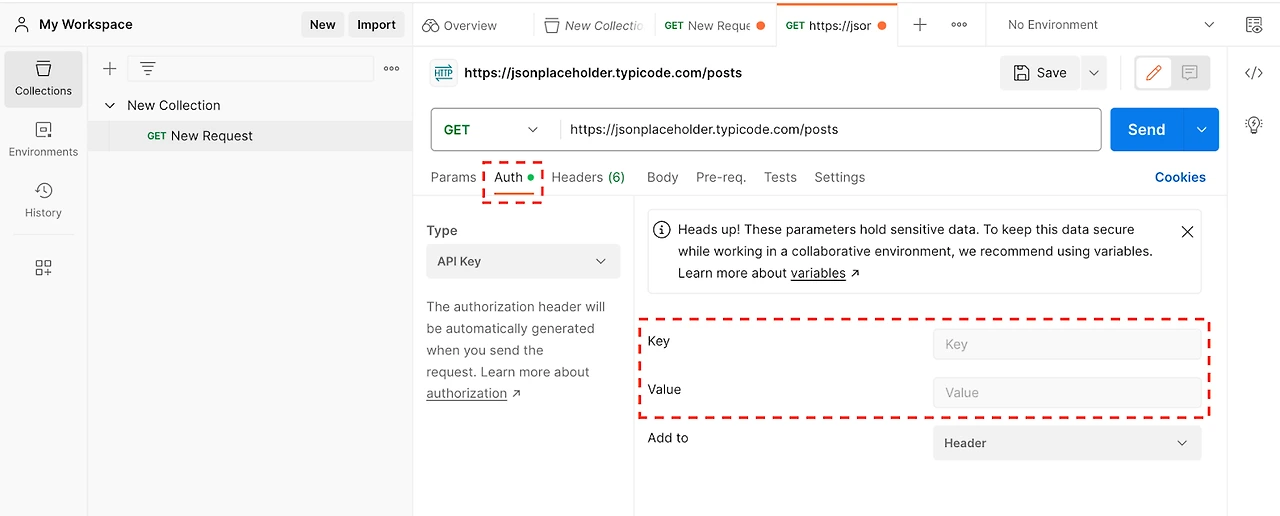Open the lightbulb related info icon
This screenshot has width=1280, height=516.
[x=1254, y=125]
